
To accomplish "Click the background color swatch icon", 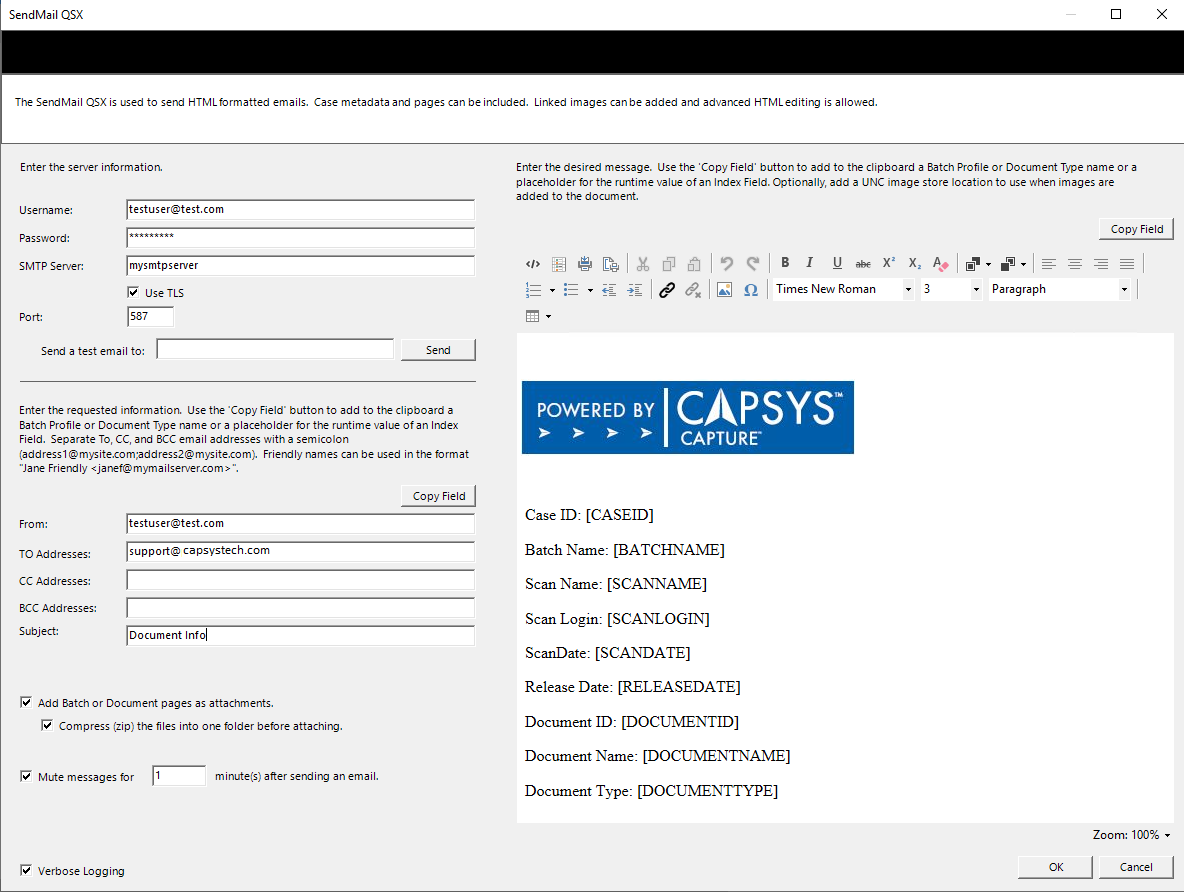I will (1008, 264).
